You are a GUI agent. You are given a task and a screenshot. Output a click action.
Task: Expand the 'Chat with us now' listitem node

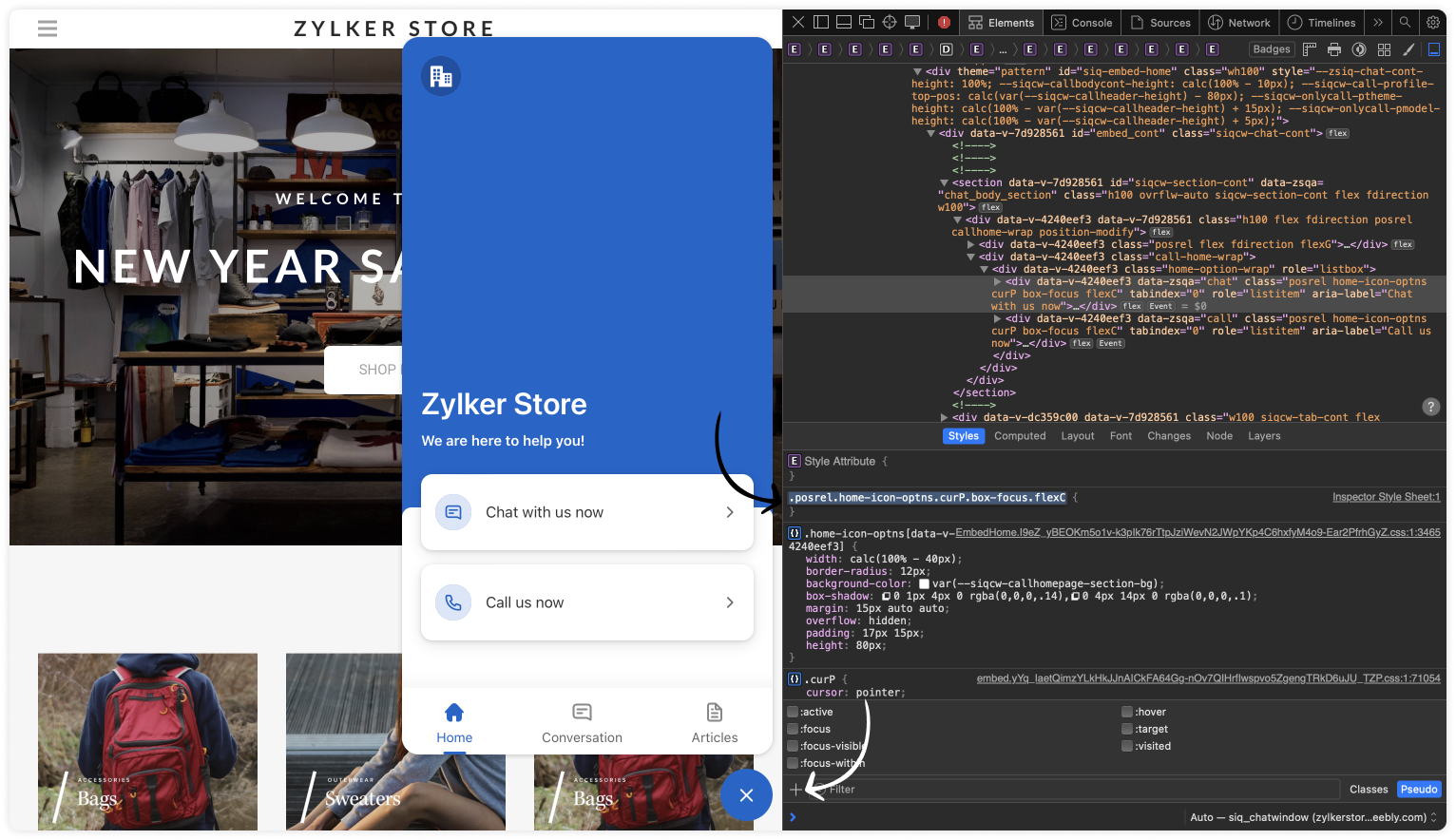997,282
